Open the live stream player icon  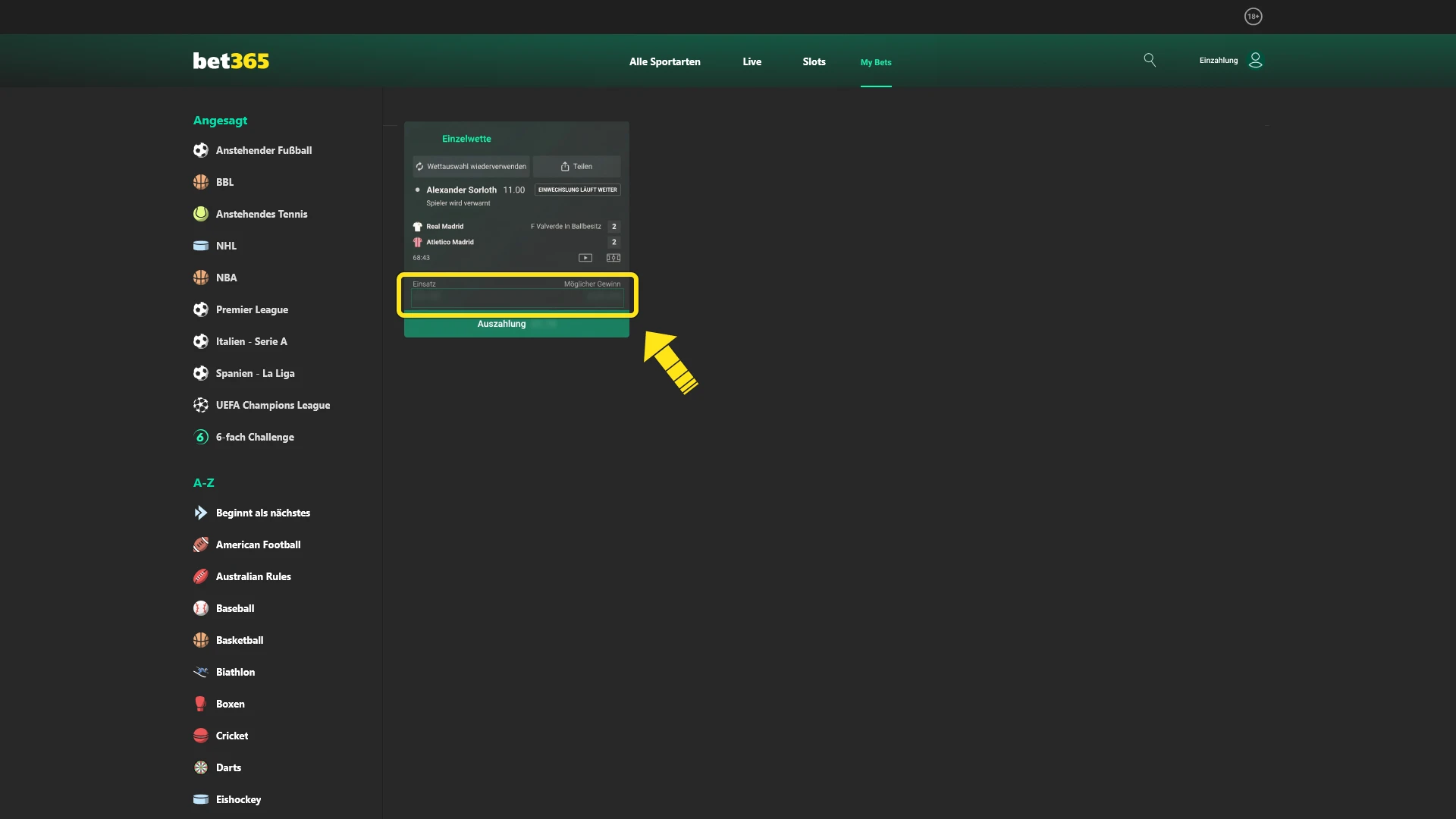585,258
